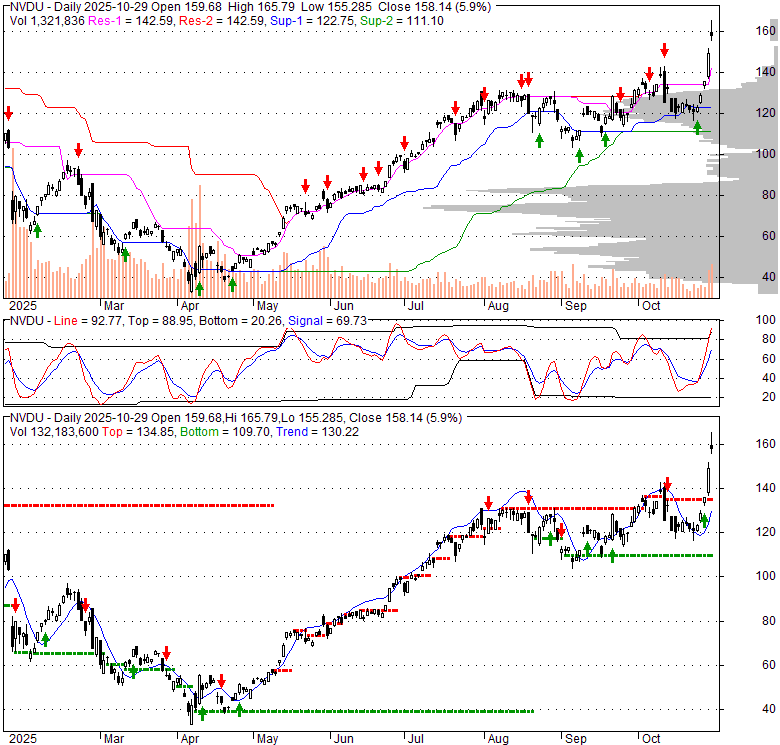The image size is (780, 745).
Task: Click the 140 price label on bottom chart axis
Action: 766,488
